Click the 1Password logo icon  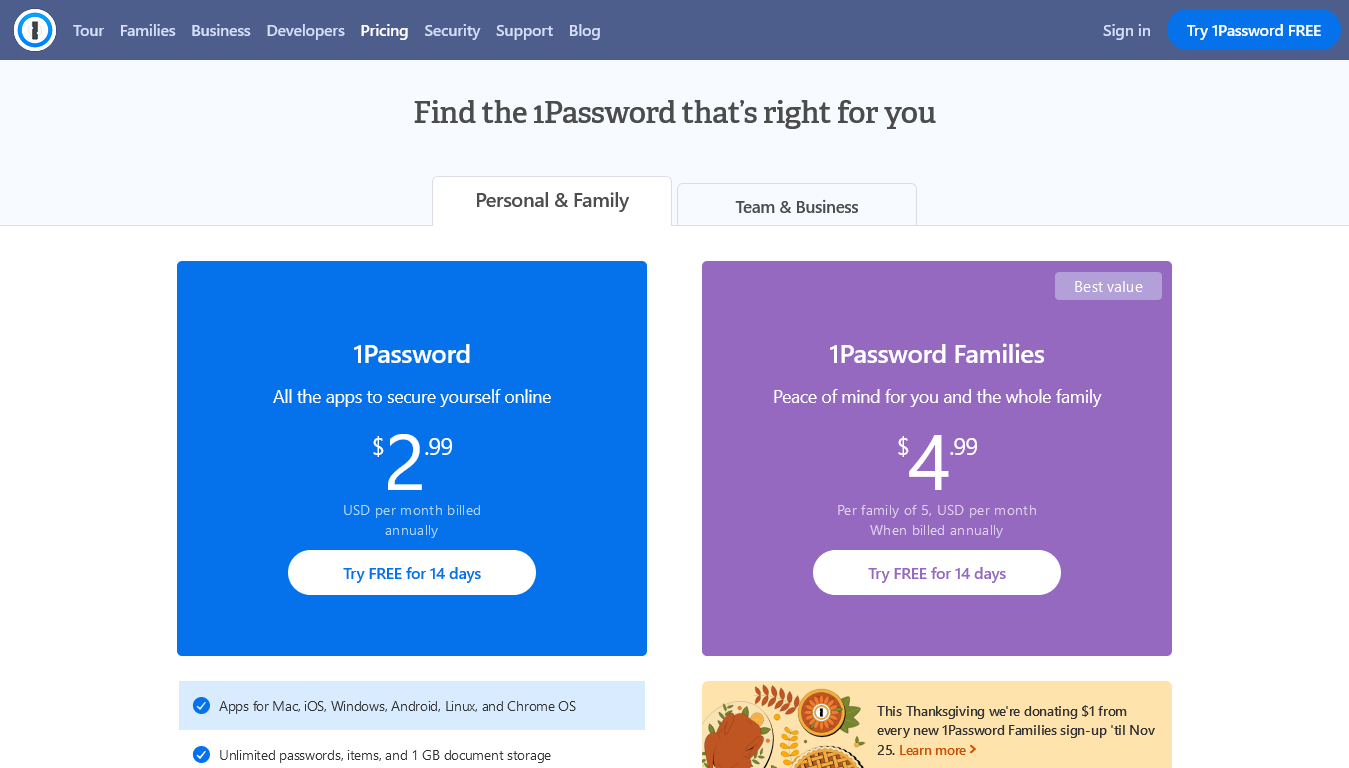(34, 30)
